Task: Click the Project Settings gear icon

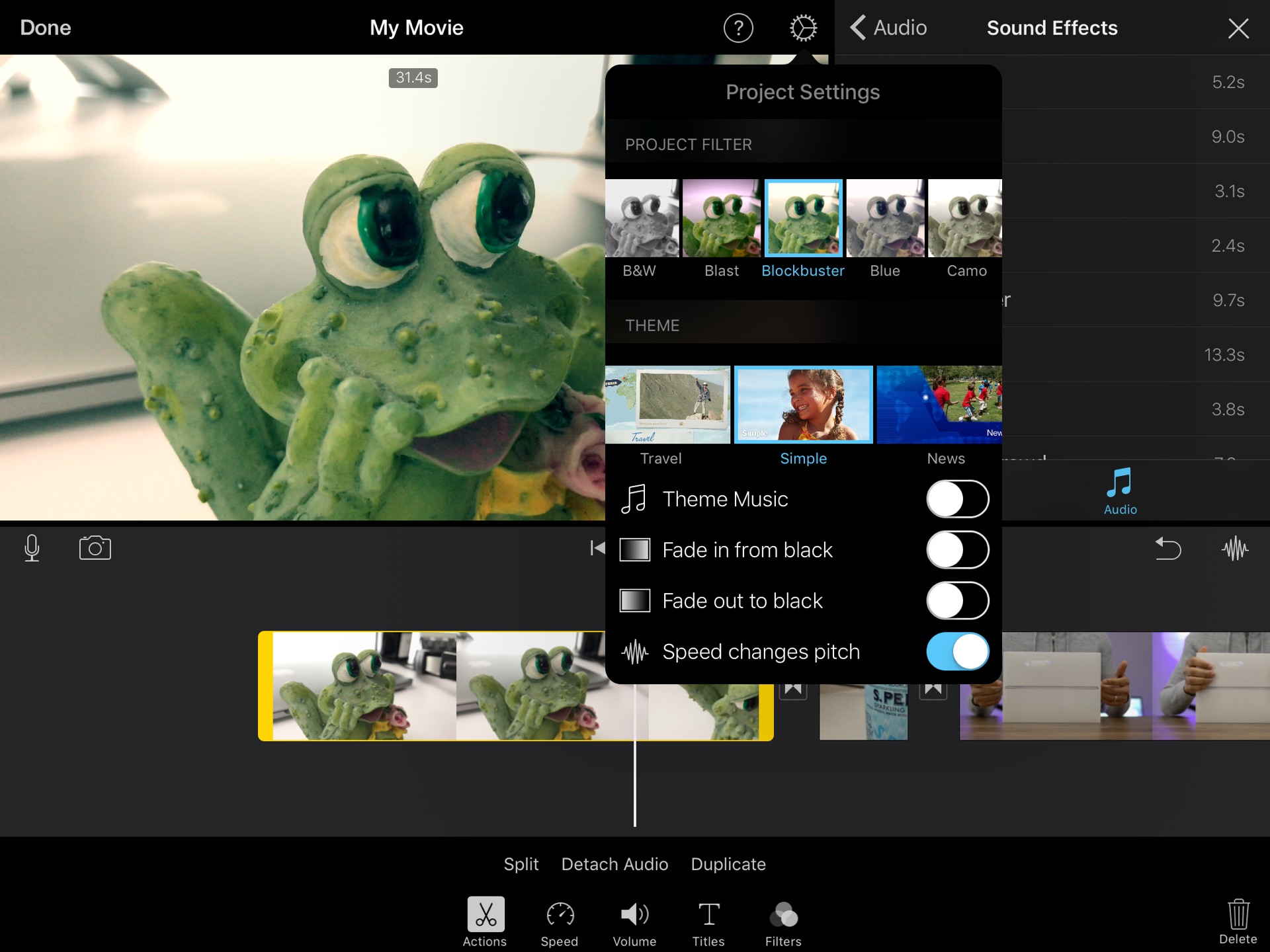Action: coord(803,28)
